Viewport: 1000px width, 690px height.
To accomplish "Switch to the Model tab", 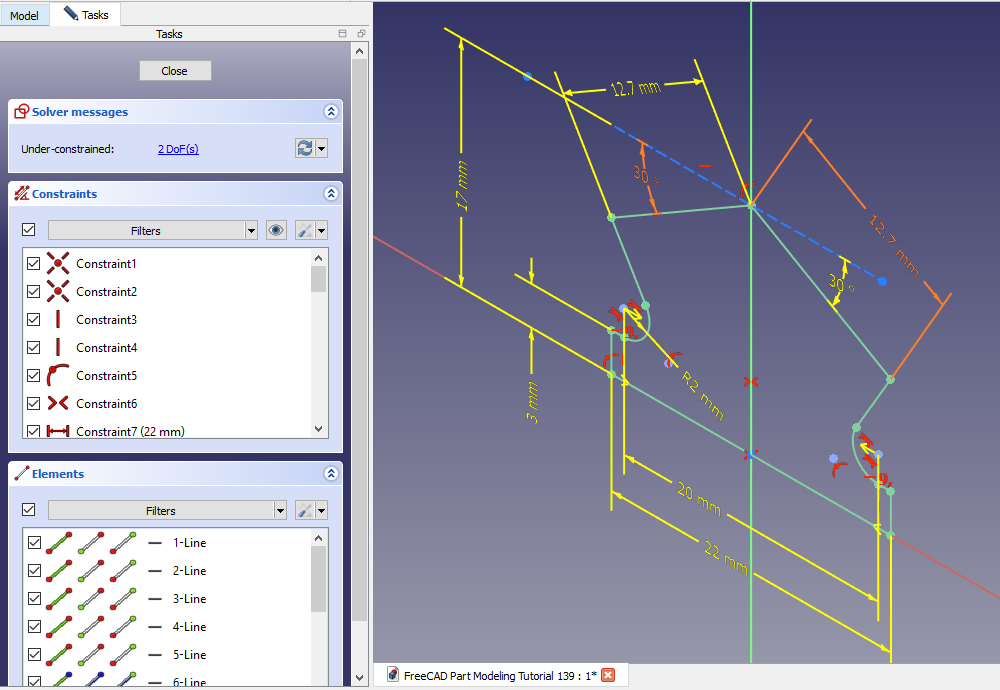I will (x=24, y=15).
